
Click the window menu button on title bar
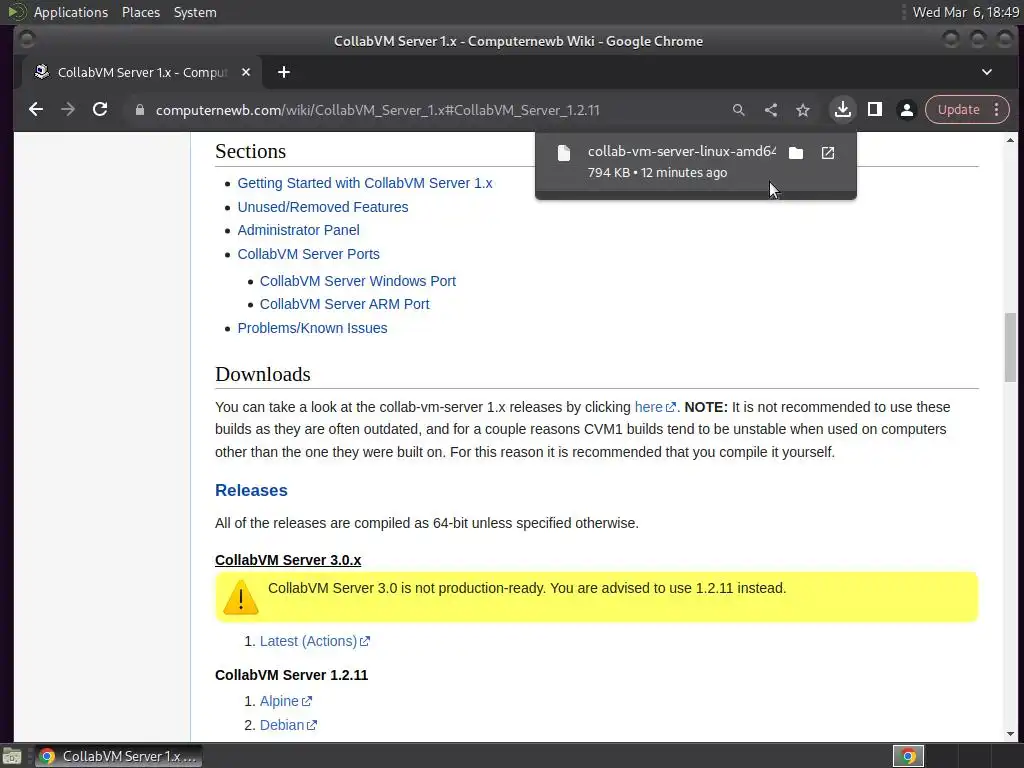[26, 40]
